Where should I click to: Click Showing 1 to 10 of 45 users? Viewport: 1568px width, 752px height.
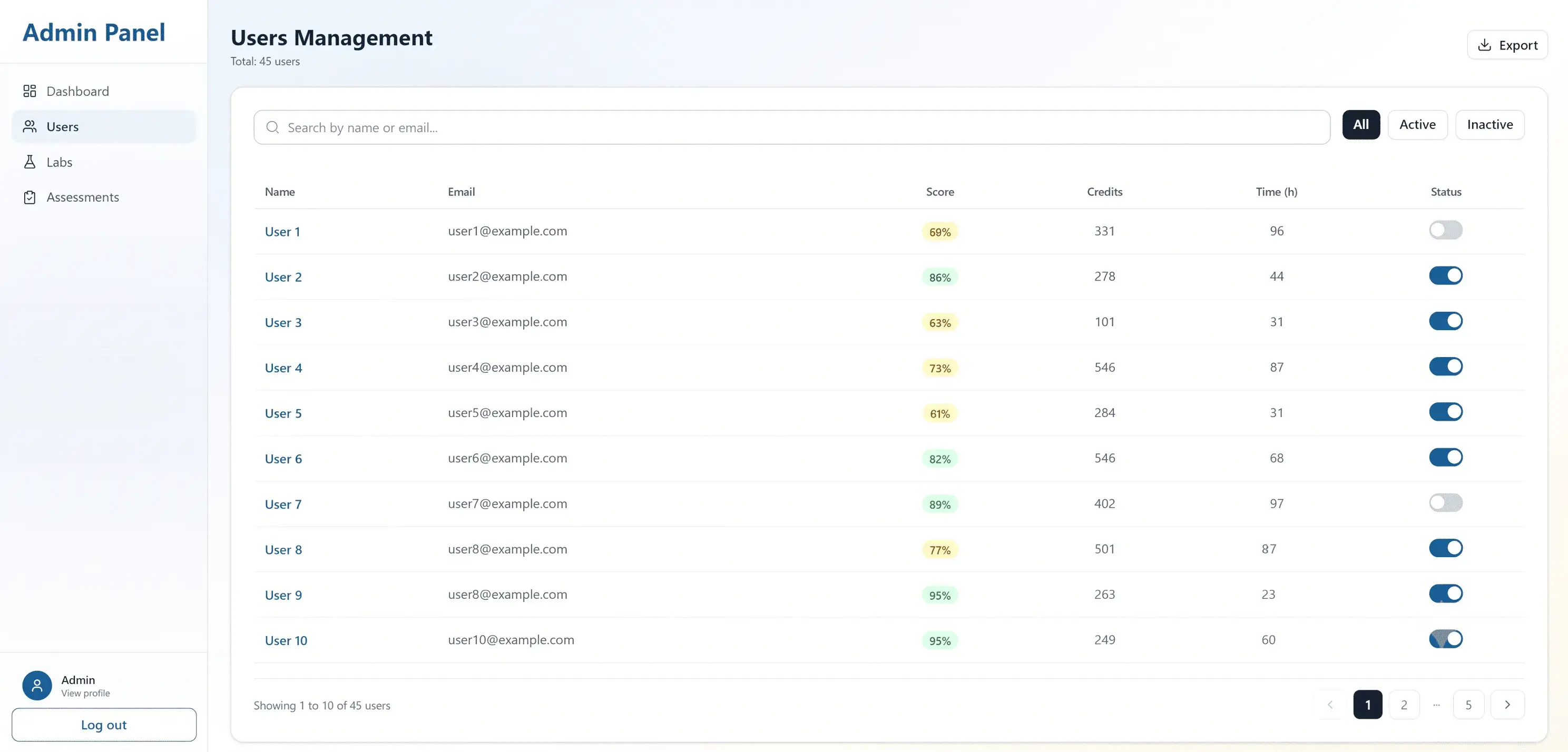[x=322, y=706]
